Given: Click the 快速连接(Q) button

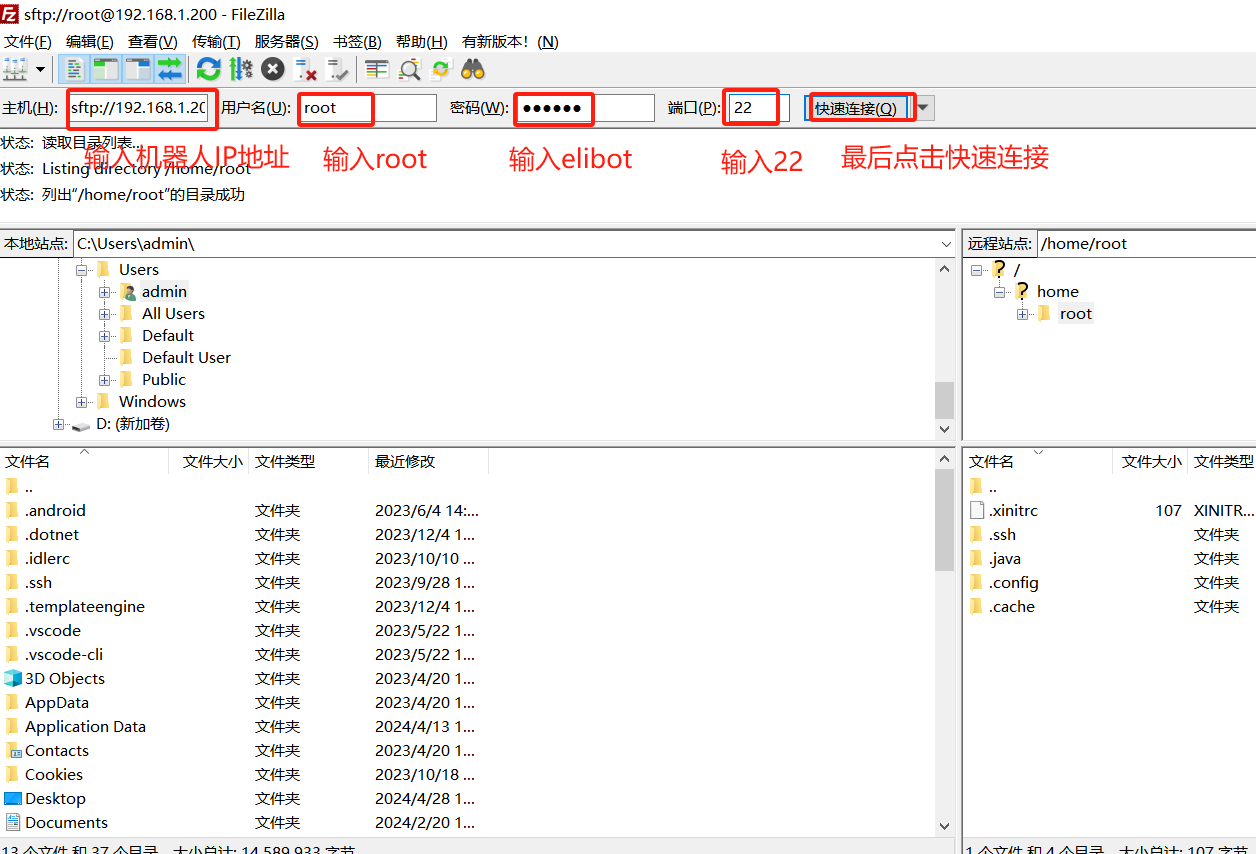Looking at the screenshot, I should pos(857,108).
